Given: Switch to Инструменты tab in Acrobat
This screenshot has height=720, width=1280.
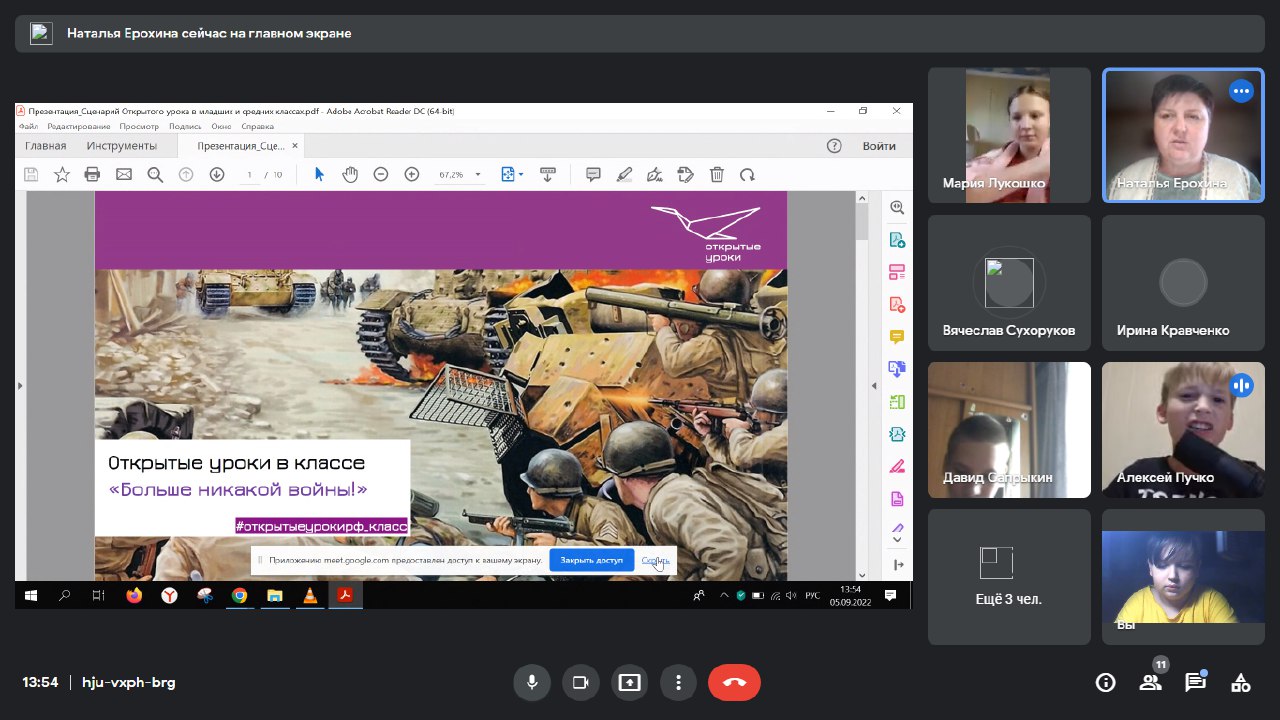Looking at the screenshot, I should click(121, 146).
